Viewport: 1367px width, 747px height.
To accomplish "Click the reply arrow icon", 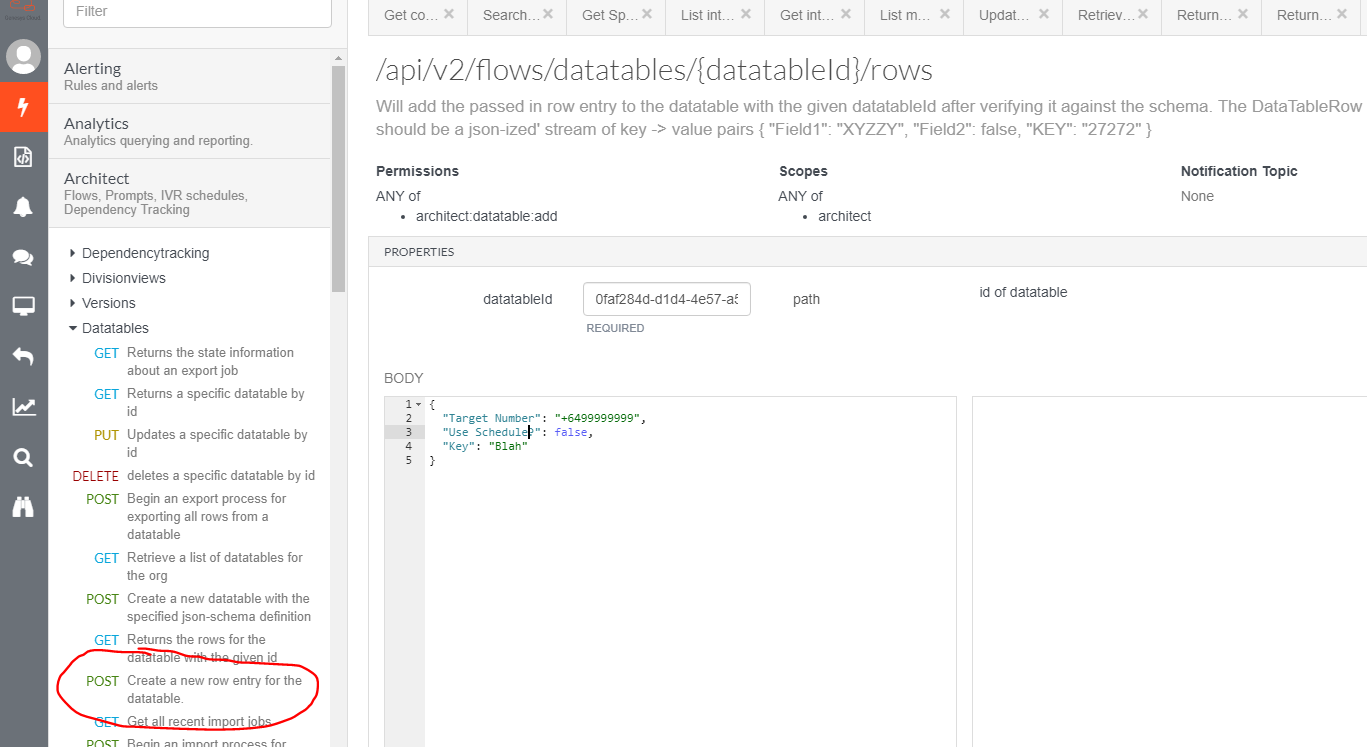I will click(23, 356).
